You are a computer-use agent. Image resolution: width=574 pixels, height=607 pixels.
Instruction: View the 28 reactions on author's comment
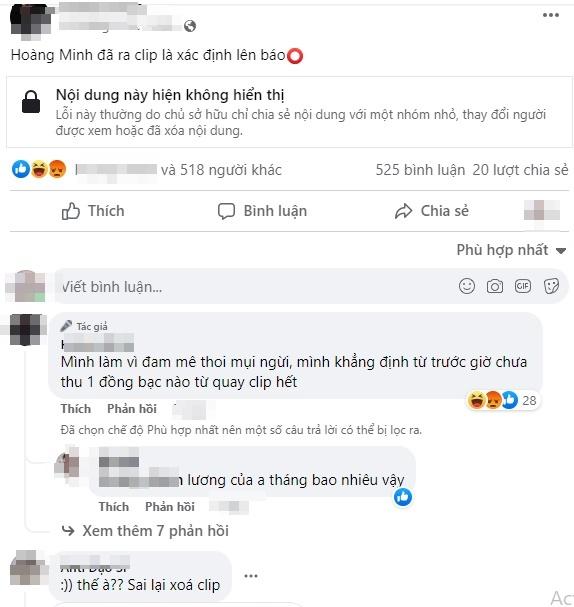click(502, 400)
